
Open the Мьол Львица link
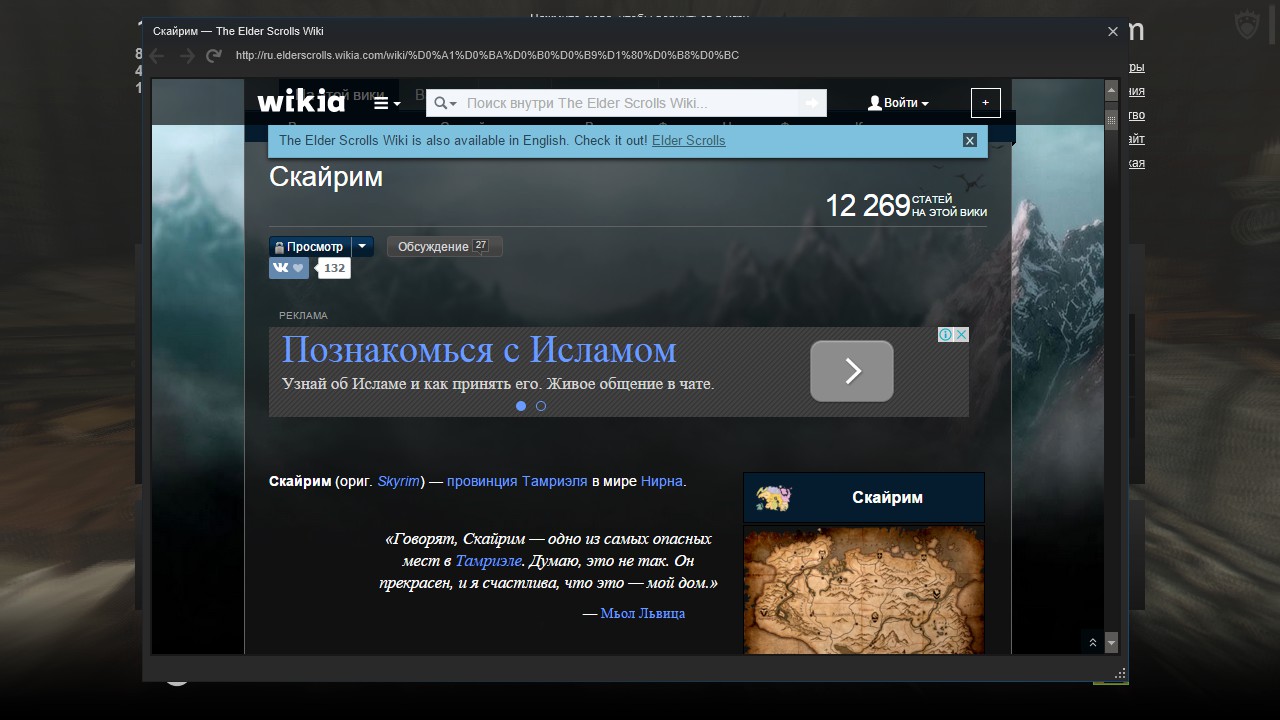coord(643,613)
